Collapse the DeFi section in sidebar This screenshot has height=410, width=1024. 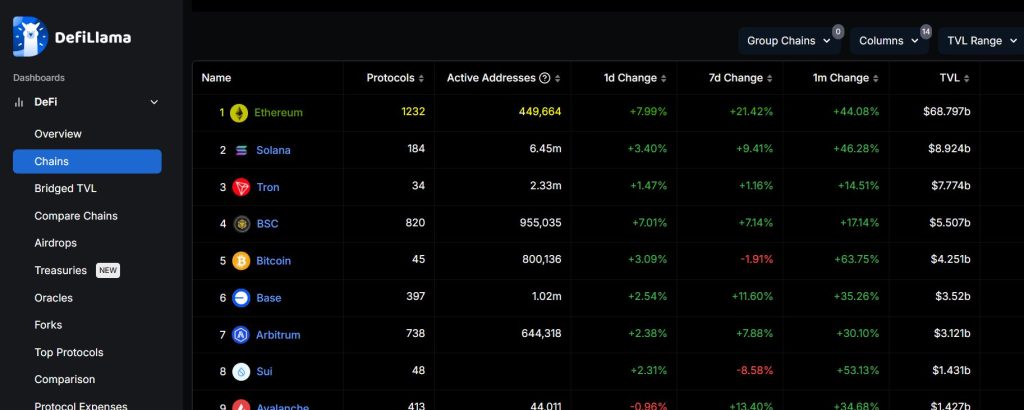tap(154, 102)
